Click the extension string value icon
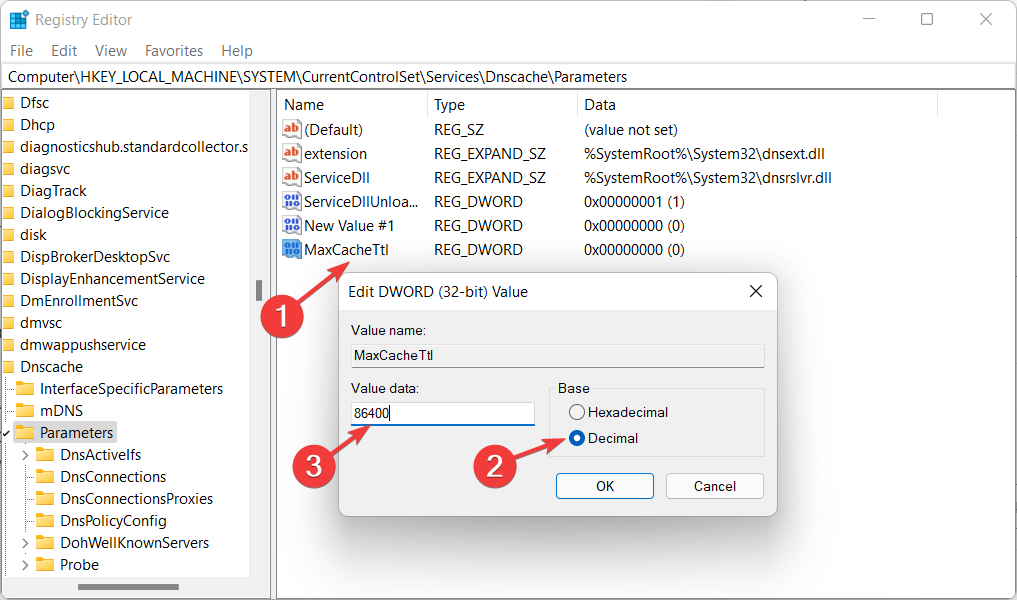 click(x=292, y=154)
